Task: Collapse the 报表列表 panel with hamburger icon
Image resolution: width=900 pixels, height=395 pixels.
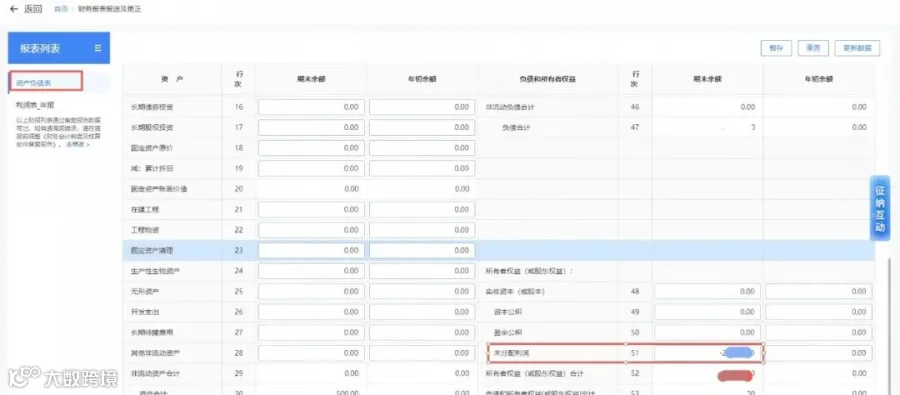Action: (98, 48)
